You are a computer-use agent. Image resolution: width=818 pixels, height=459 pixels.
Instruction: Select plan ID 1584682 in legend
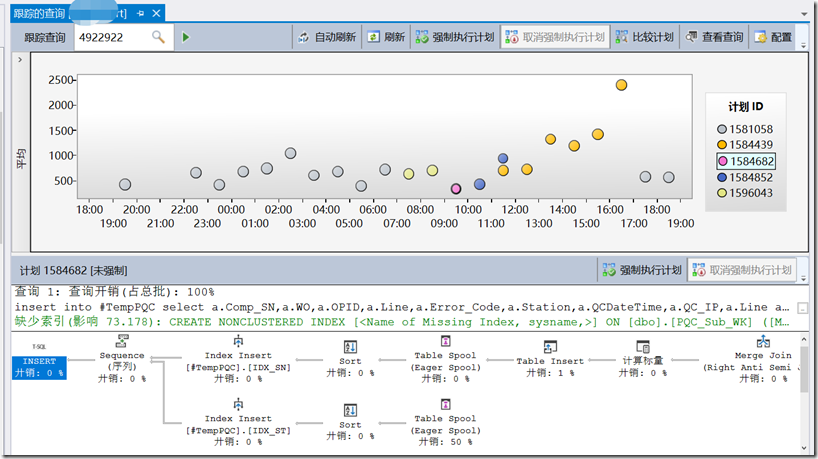tap(745, 161)
